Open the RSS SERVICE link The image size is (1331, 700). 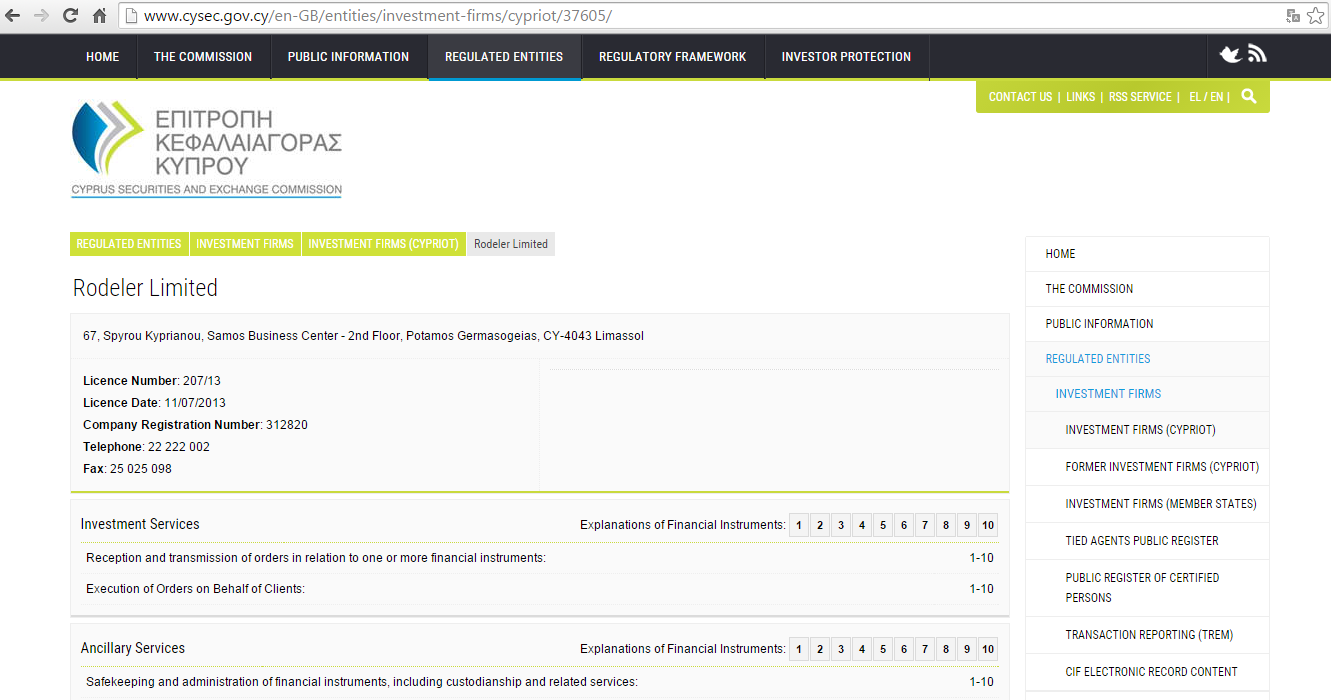click(x=1140, y=97)
